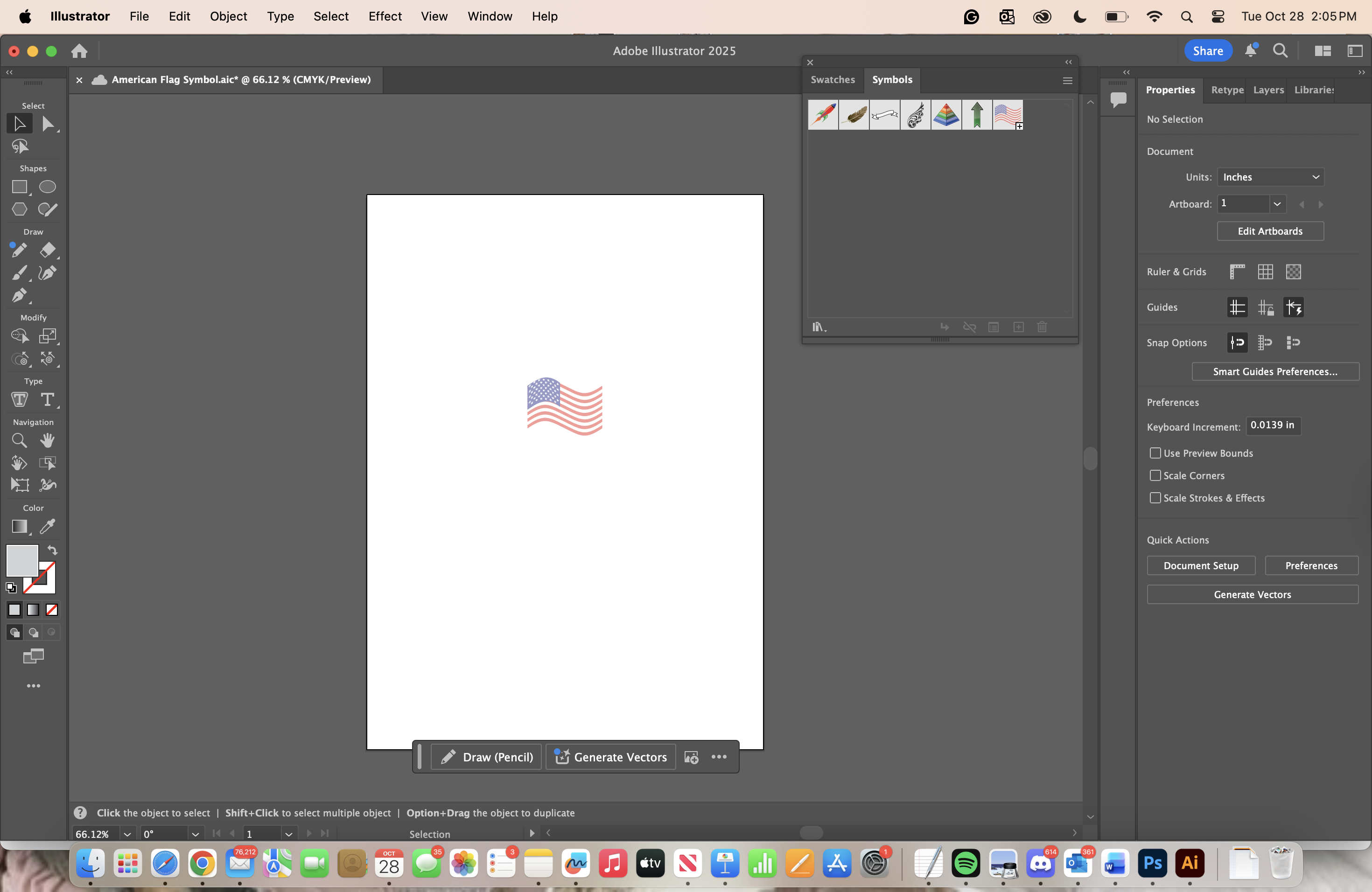Click the Edit Artboards button

1271,230
